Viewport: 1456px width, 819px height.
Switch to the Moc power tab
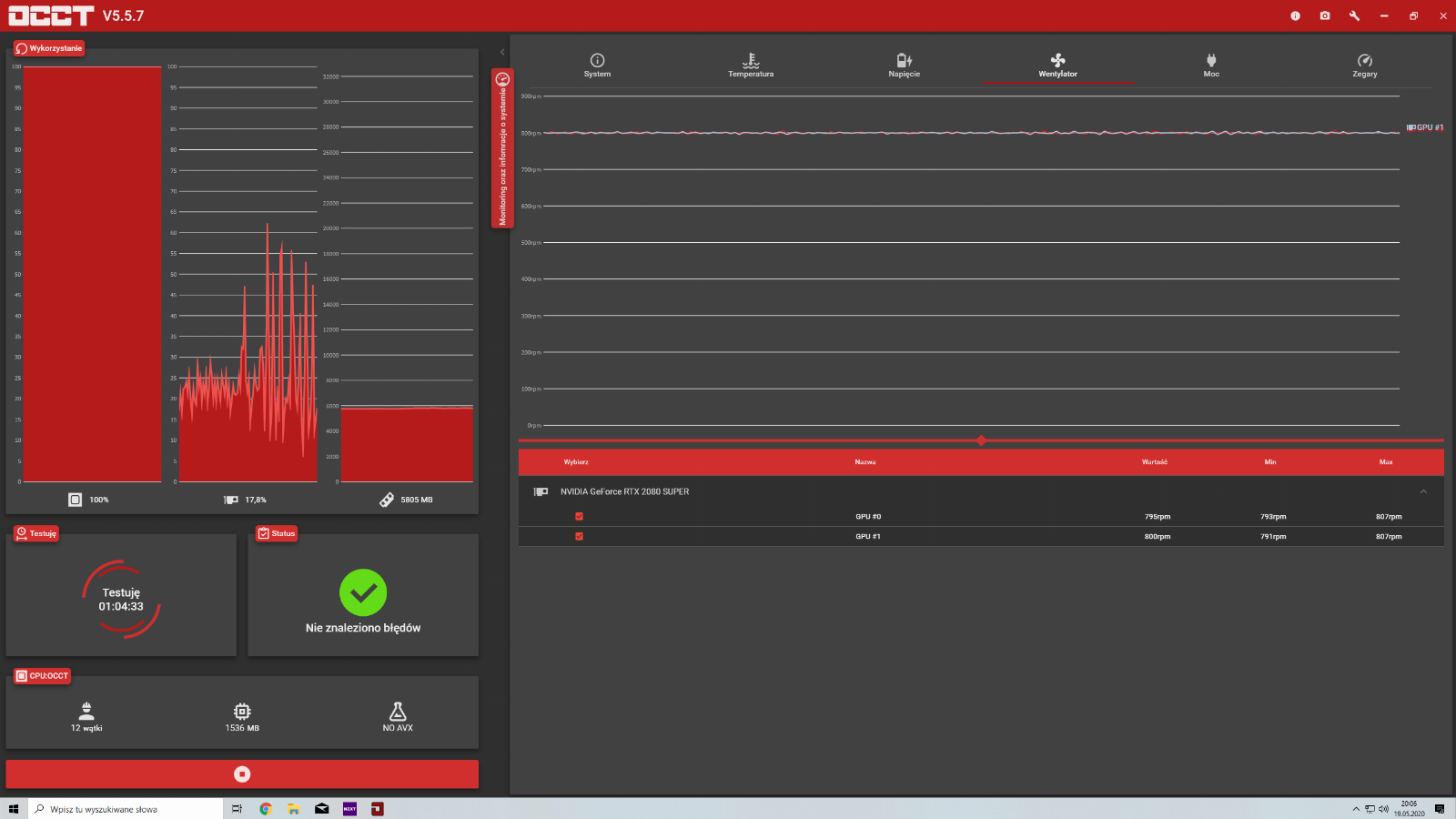(1211, 66)
